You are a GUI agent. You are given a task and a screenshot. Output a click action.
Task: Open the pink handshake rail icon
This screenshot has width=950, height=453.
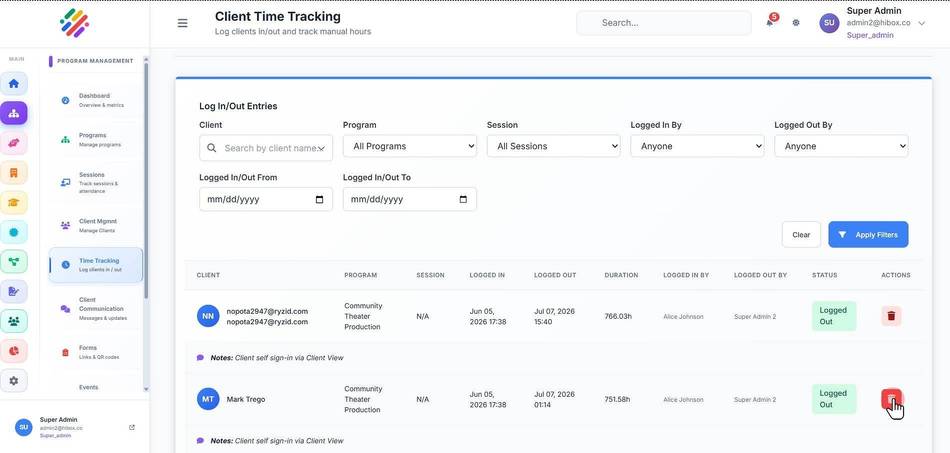tap(14, 143)
